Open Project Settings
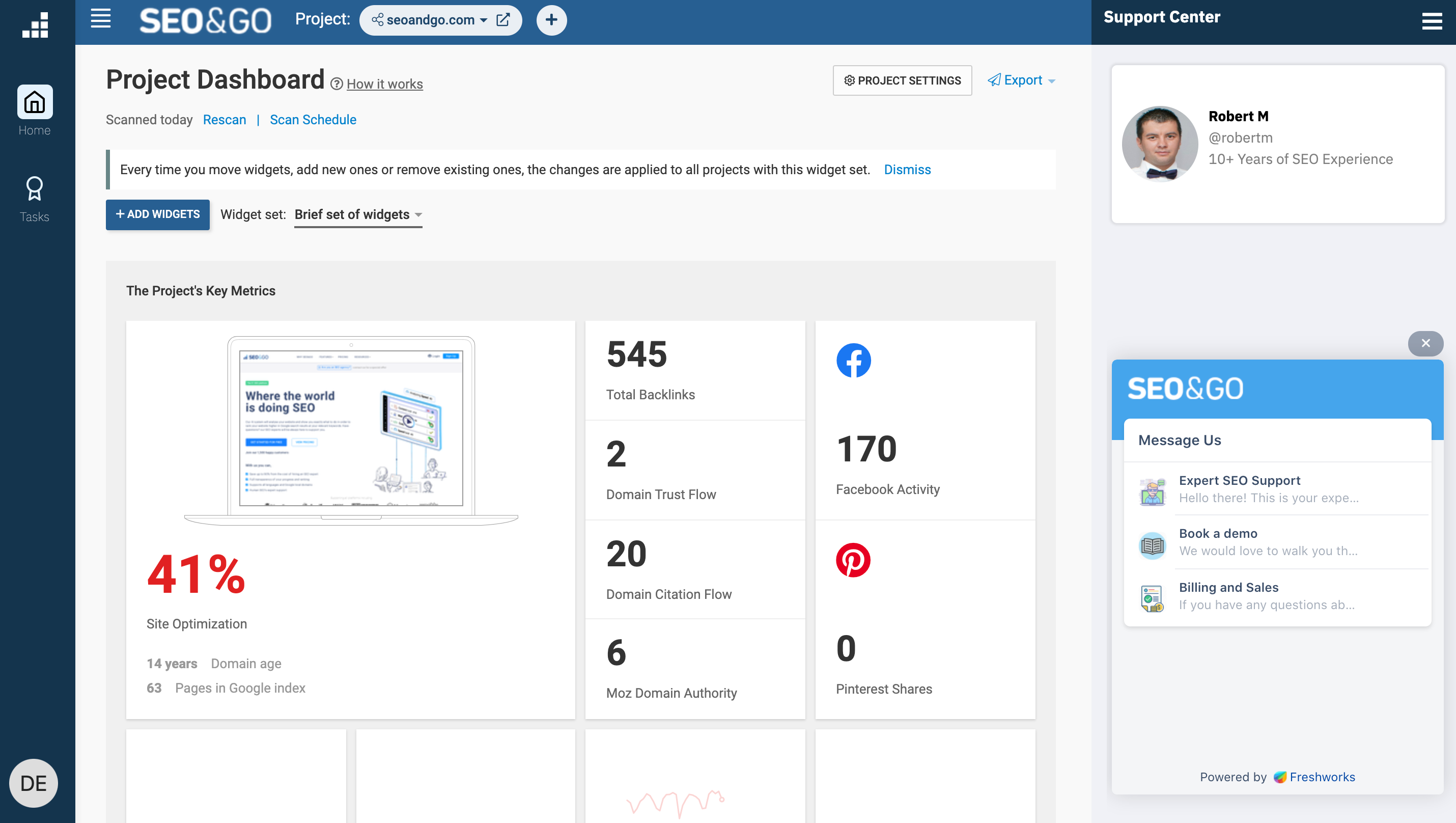The height and width of the screenshot is (823, 1456). (x=902, y=80)
